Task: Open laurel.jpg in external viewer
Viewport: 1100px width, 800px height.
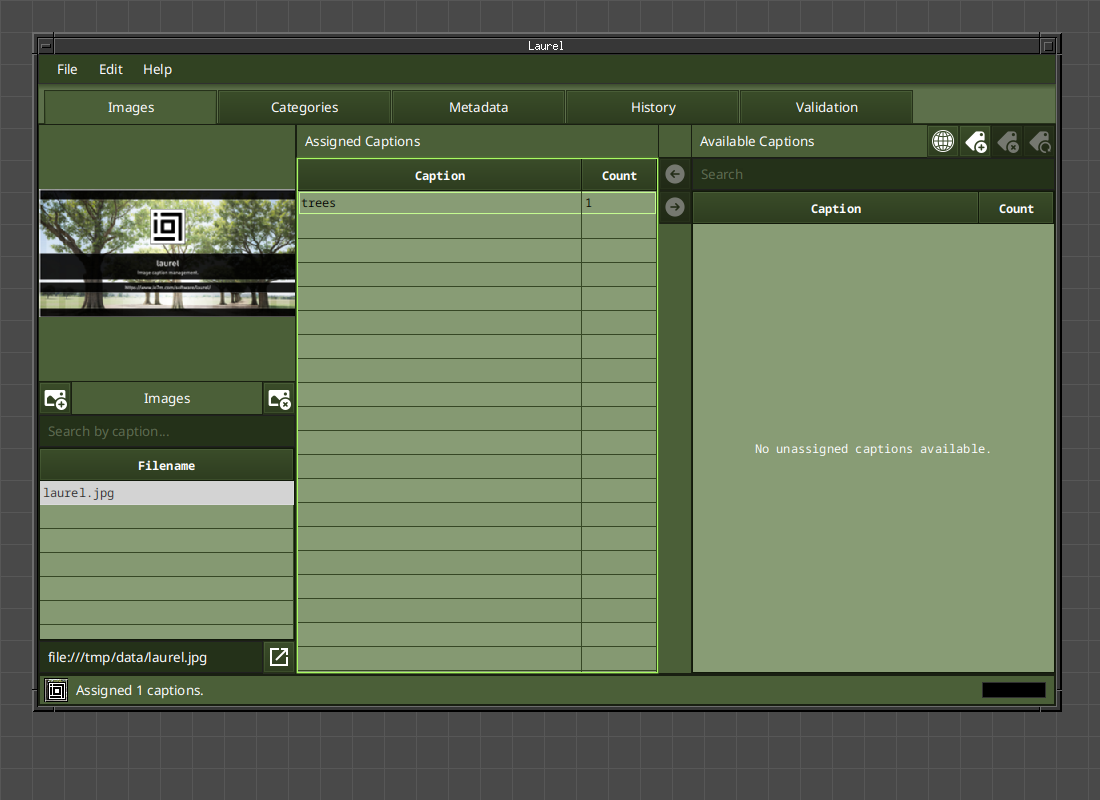Action: coord(279,657)
